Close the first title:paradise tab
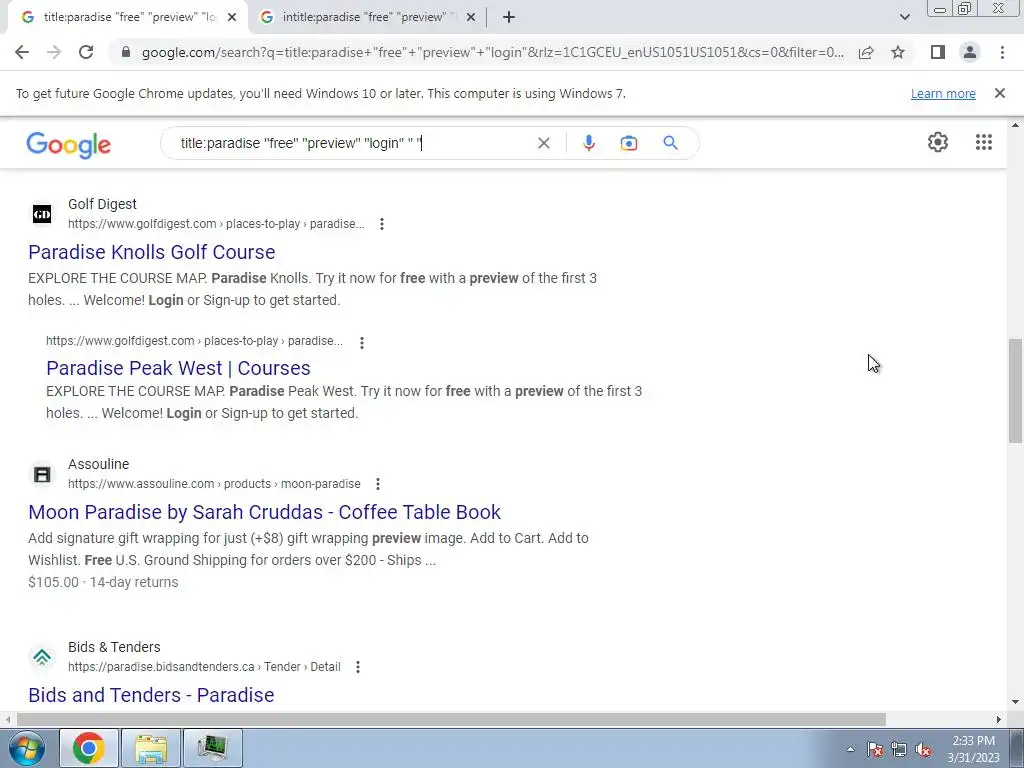The height and width of the screenshot is (768, 1024). tap(232, 18)
